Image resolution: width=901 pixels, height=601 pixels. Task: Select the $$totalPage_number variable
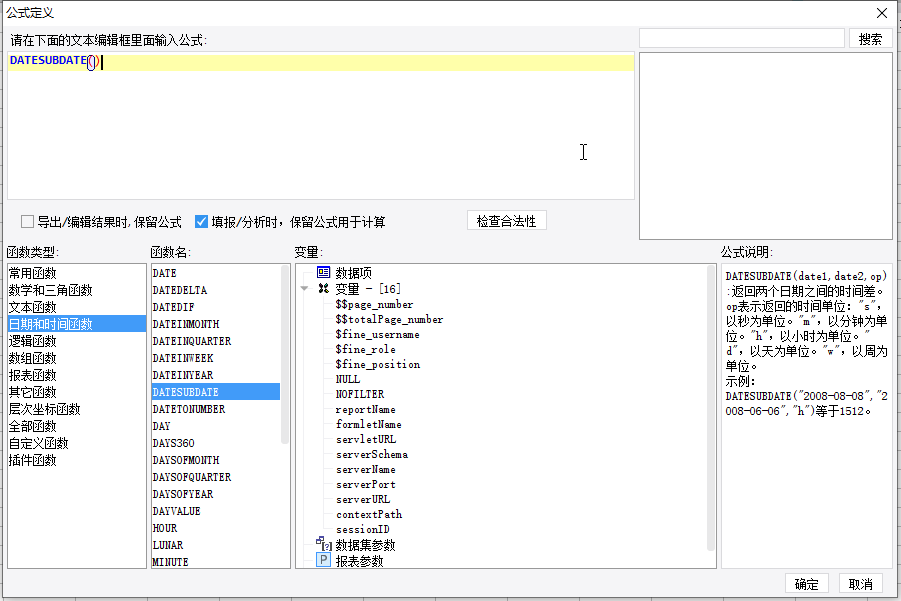click(x=389, y=319)
